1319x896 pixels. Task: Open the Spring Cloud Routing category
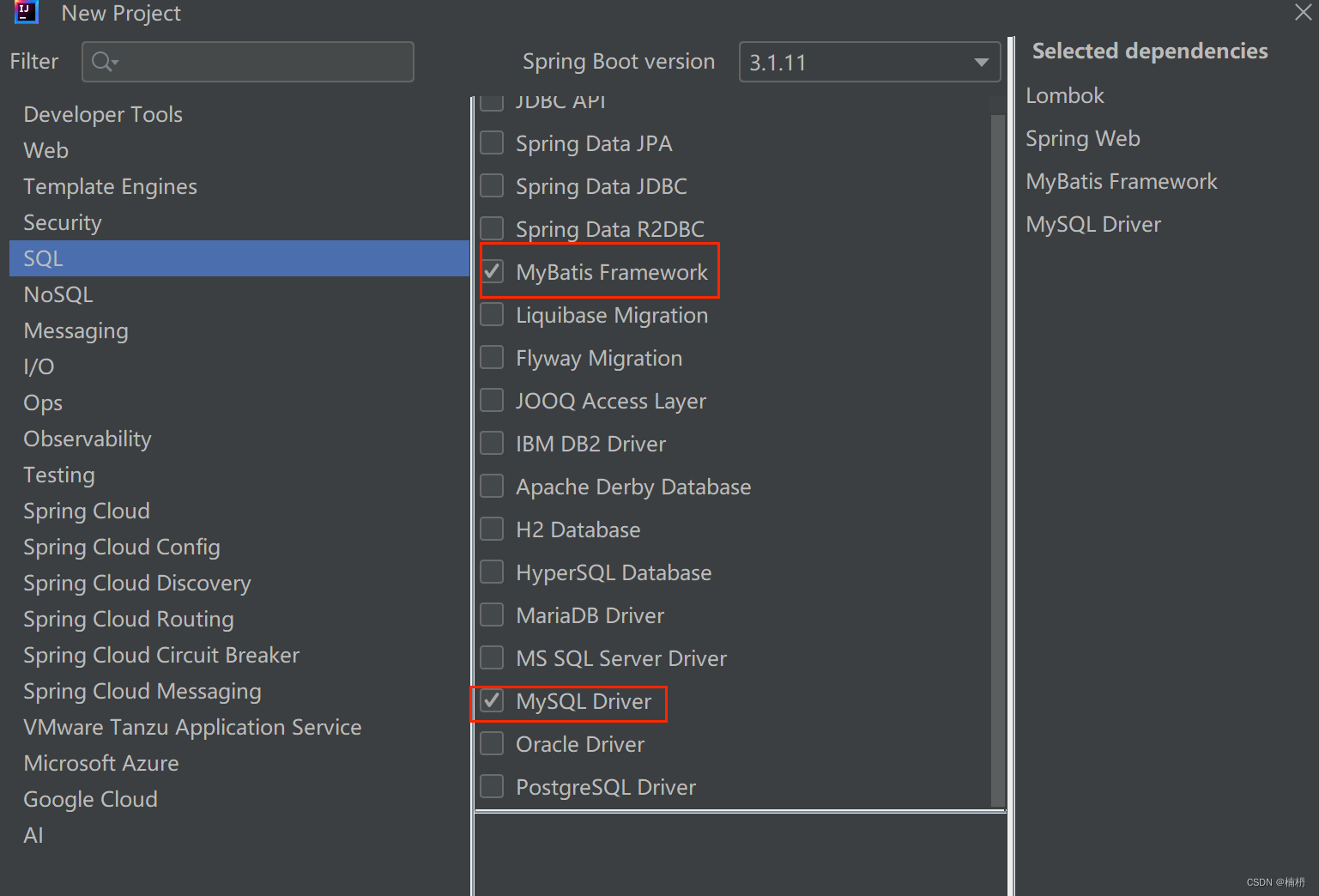pyautogui.click(x=239, y=619)
